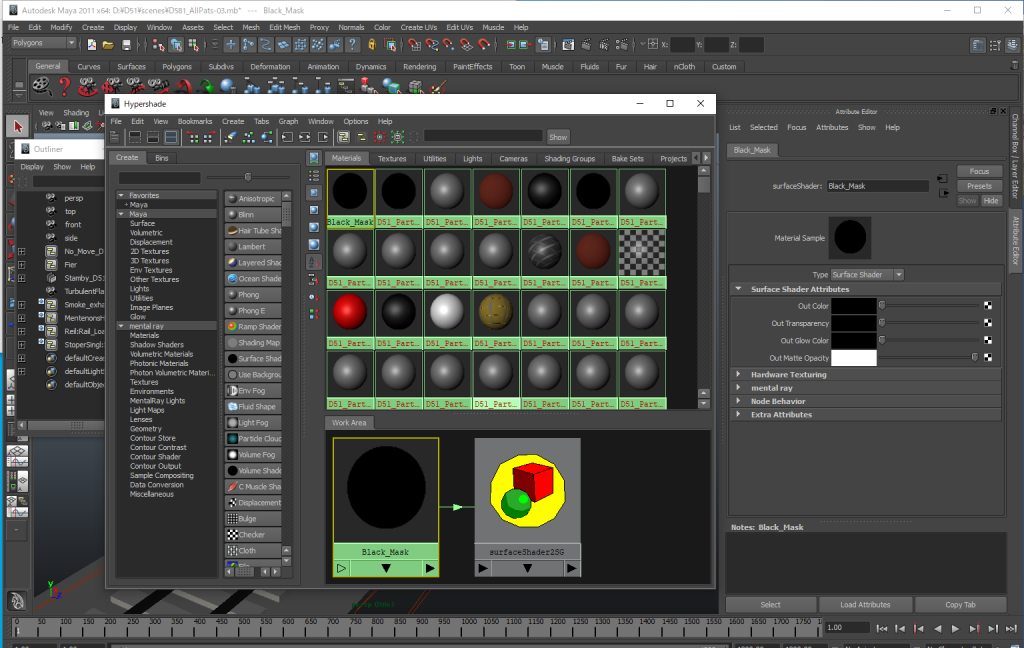Click the Focus button in Attribute Editor
The width and height of the screenshot is (1024, 648).
[979, 171]
